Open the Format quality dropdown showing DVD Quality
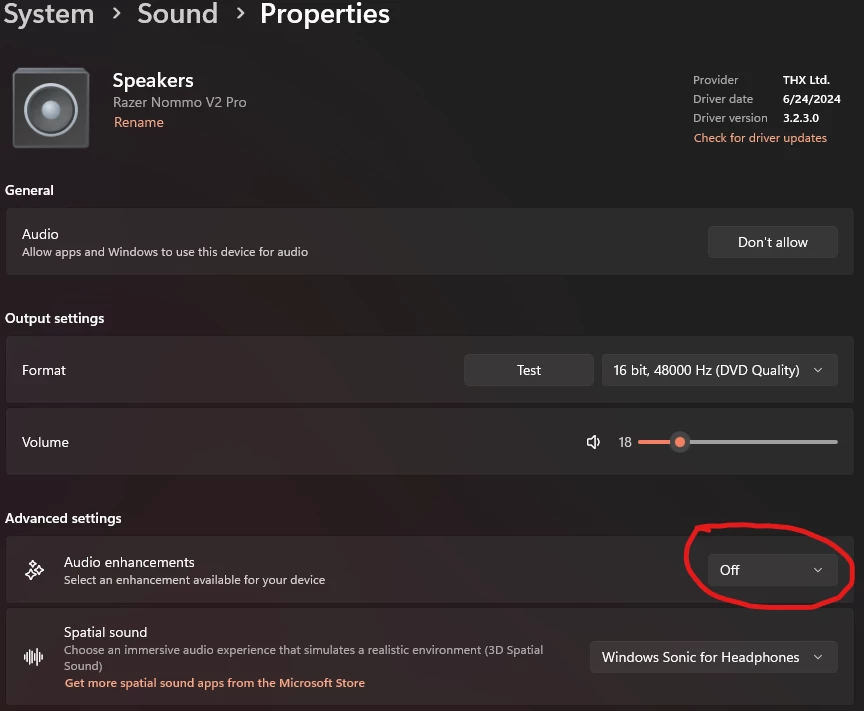This screenshot has height=711, width=864. click(719, 369)
